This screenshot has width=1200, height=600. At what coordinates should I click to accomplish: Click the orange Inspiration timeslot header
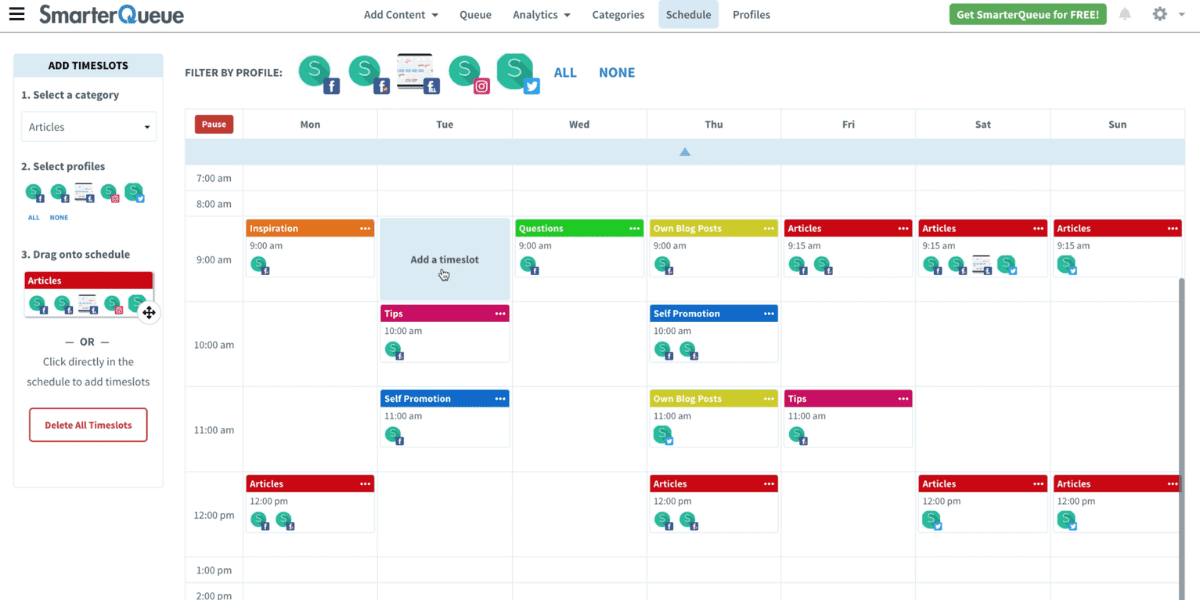click(x=310, y=228)
